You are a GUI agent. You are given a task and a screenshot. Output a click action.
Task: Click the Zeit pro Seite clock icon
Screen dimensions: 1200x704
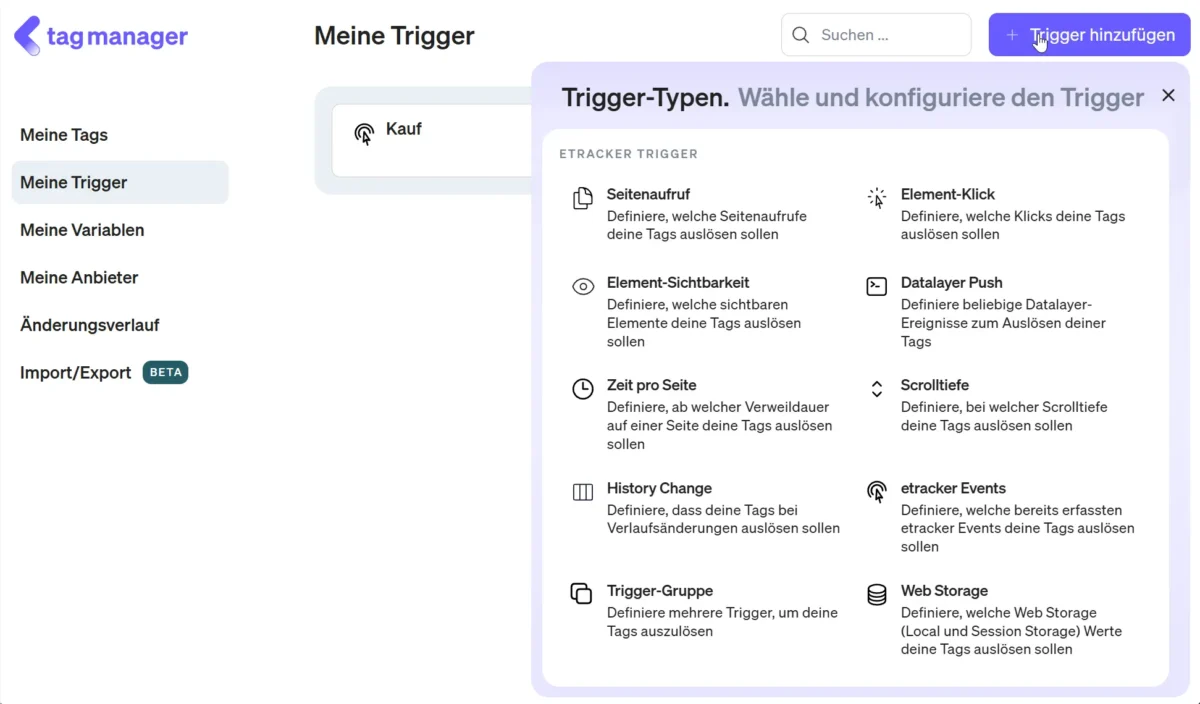[x=582, y=389]
